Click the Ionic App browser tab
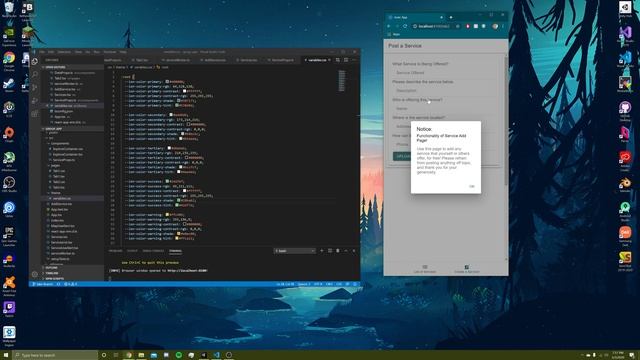 pos(415,17)
